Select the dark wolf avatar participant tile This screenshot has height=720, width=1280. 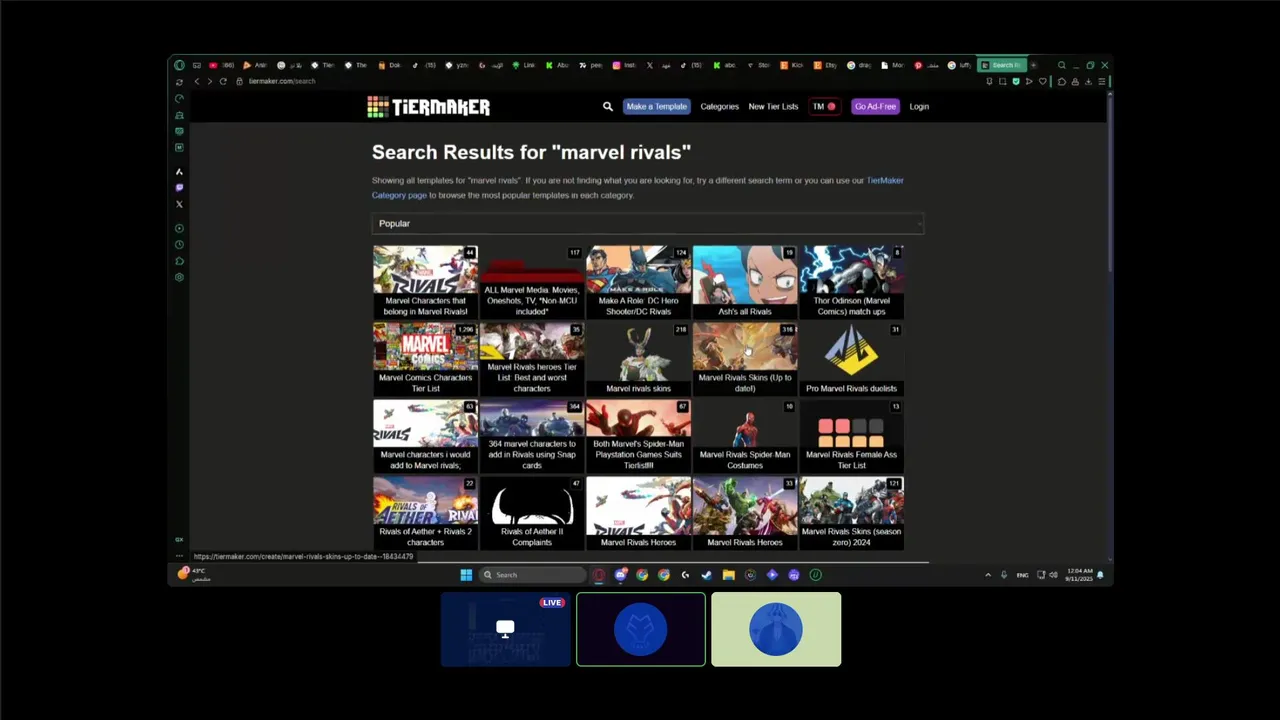pyautogui.click(x=641, y=629)
